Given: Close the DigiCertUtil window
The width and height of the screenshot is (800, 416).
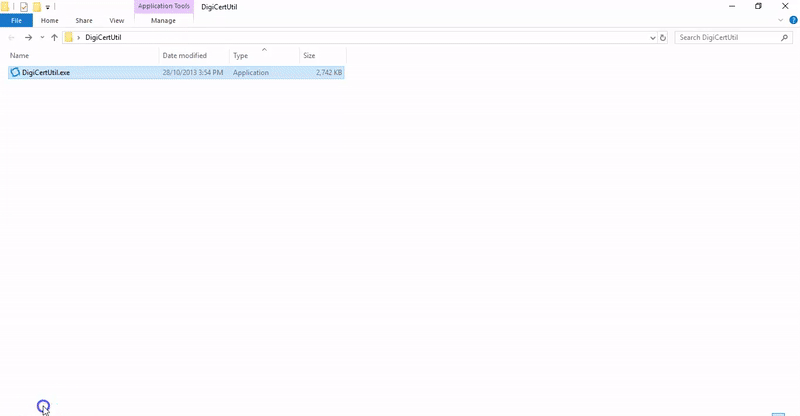Looking at the screenshot, I should click(x=785, y=6).
